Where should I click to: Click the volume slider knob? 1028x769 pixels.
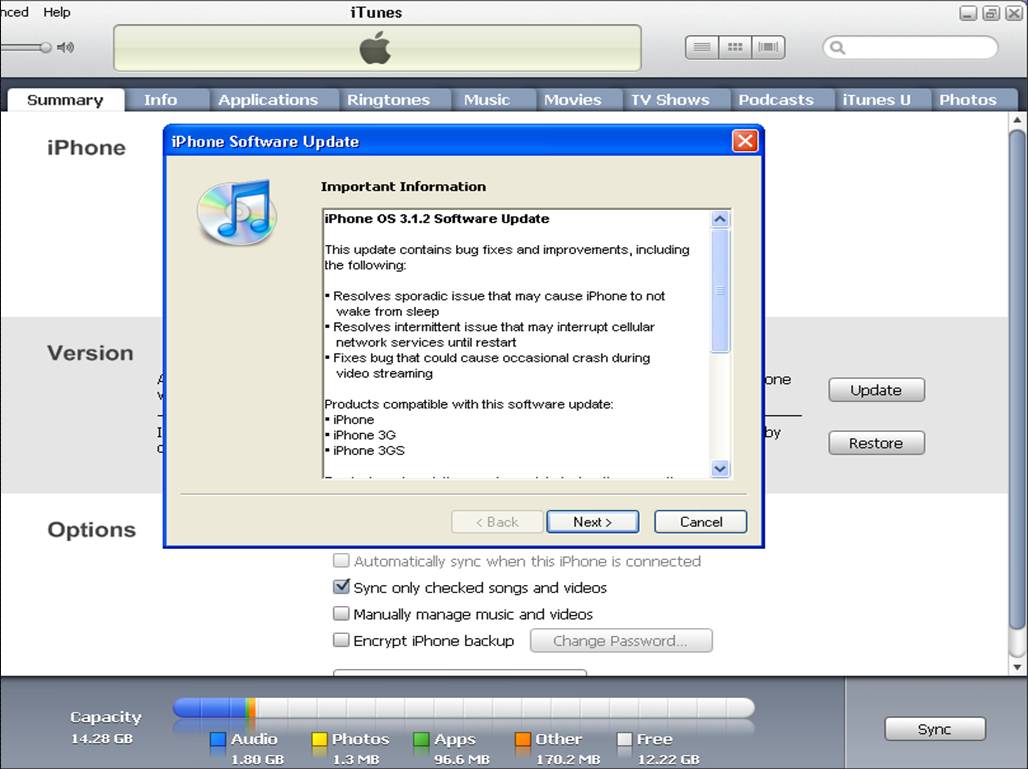pos(45,47)
